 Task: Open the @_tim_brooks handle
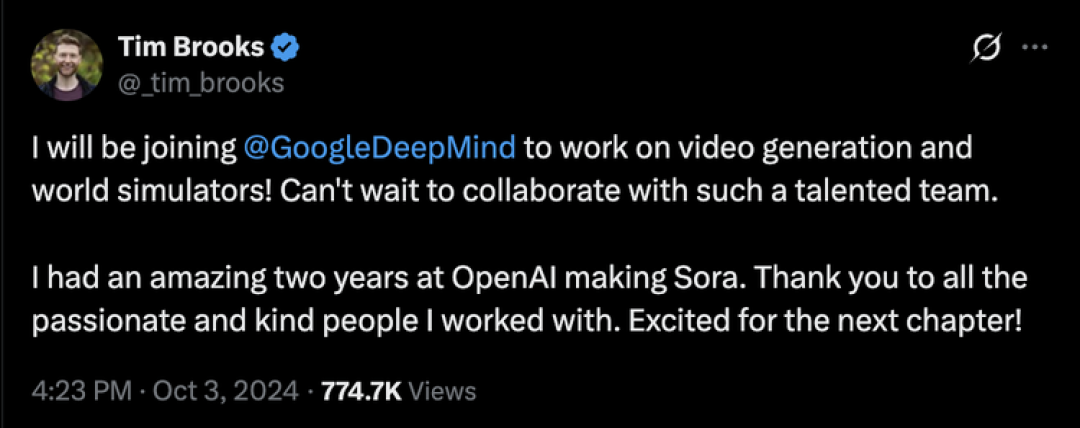tap(201, 83)
